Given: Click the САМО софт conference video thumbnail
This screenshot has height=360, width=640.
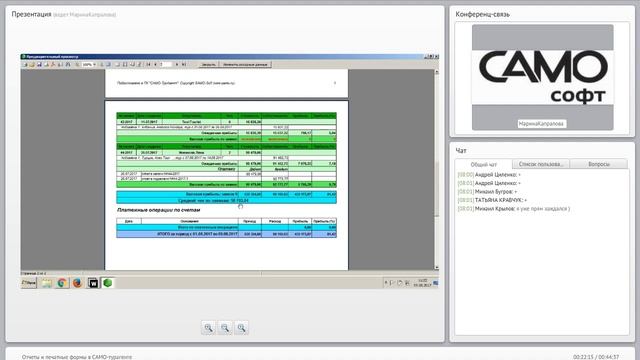Looking at the screenshot, I should [x=542, y=77].
